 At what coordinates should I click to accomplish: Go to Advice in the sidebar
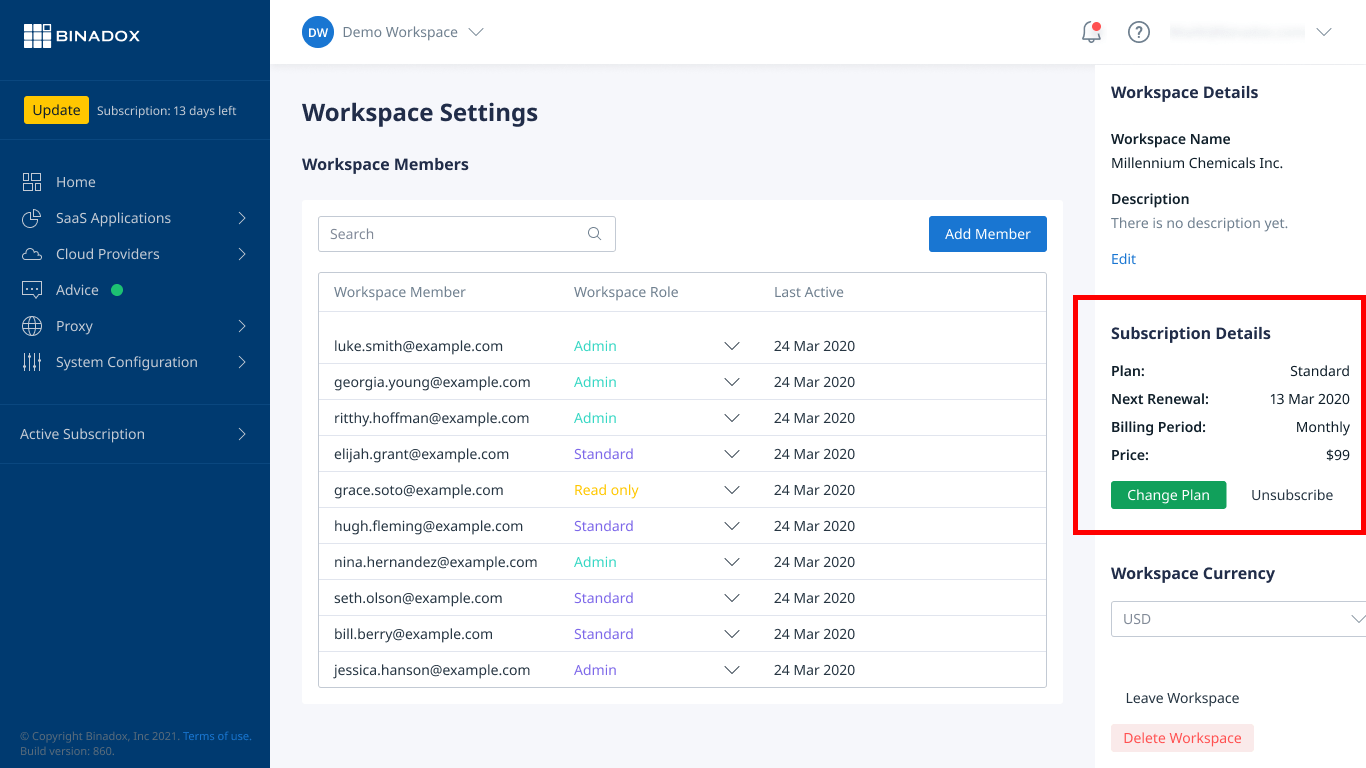(77, 290)
